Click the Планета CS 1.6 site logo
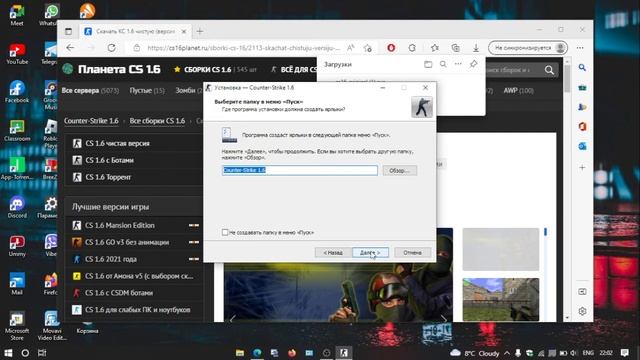640x360 pixels. (x=111, y=69)
